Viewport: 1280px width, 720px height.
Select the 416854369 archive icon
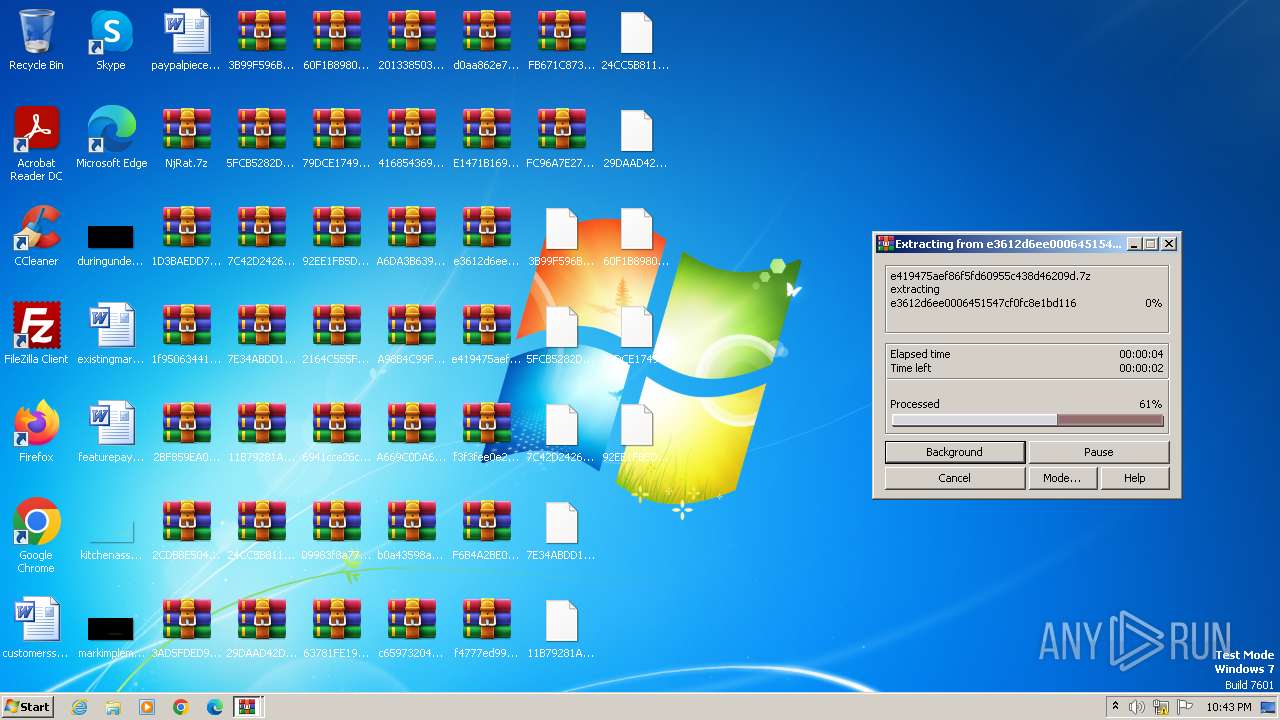pyautogui.click(x=411, y=131)
